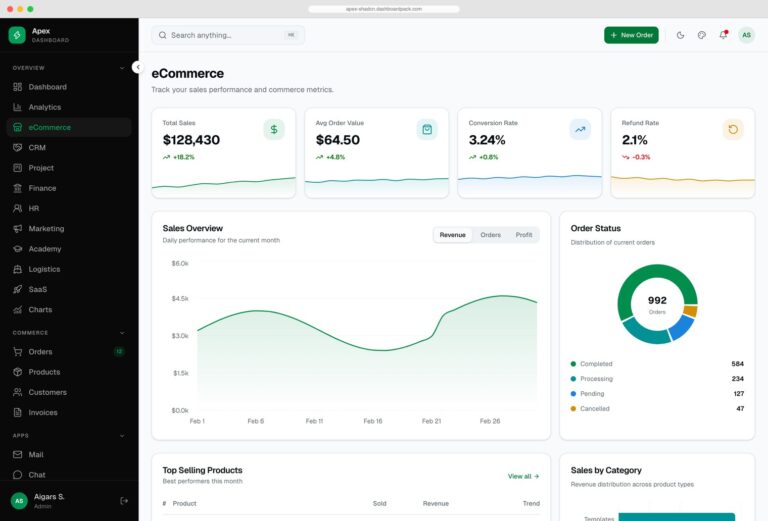Screen dimensions: 768x521
Task: Click the browser address bar
Action: (384, 9)
